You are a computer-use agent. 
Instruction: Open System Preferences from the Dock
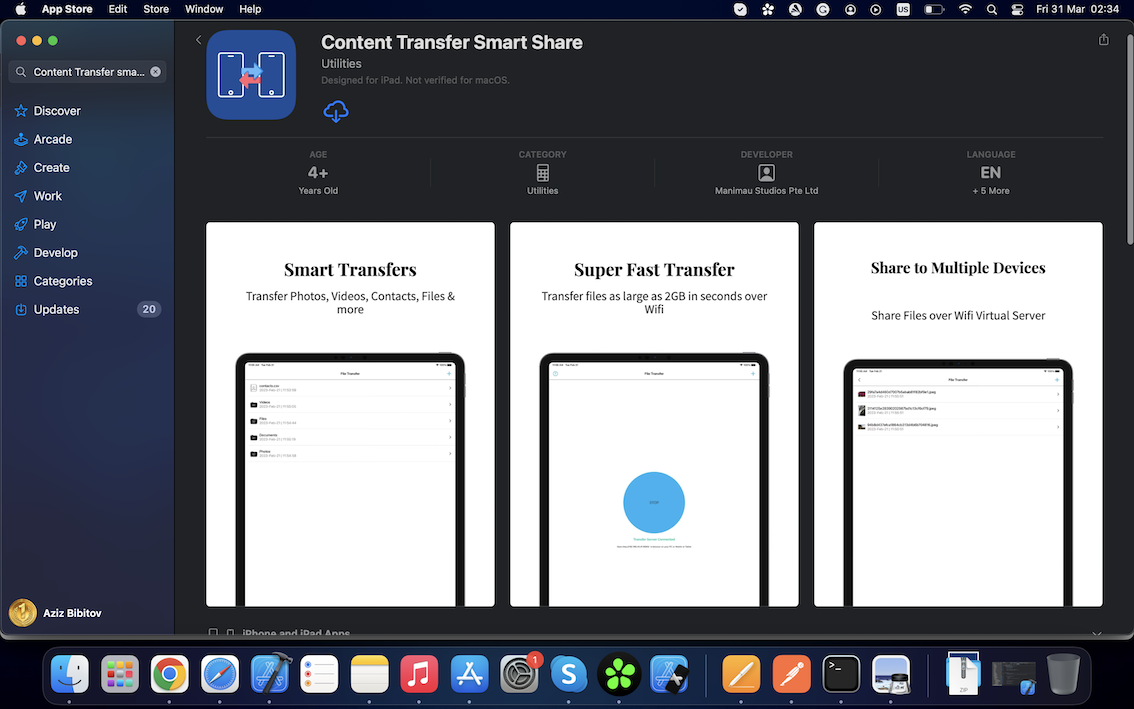tap(519, 674)
